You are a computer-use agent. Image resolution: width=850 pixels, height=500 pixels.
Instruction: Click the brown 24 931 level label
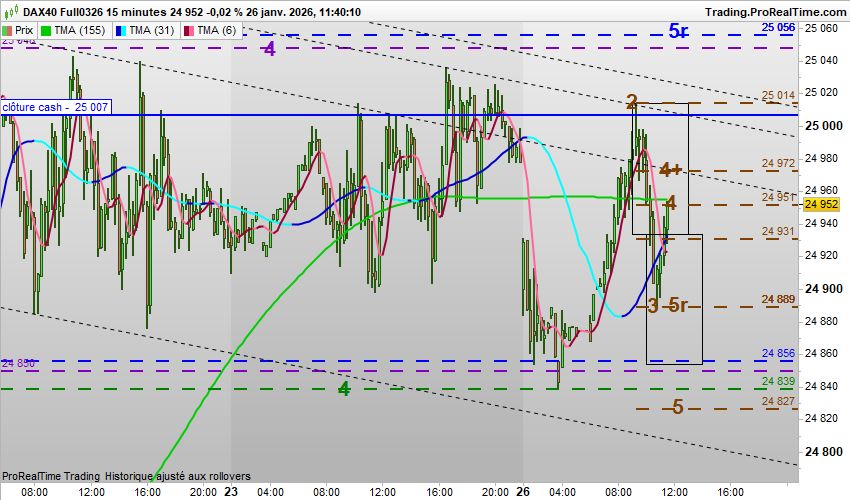pos(778,231)
